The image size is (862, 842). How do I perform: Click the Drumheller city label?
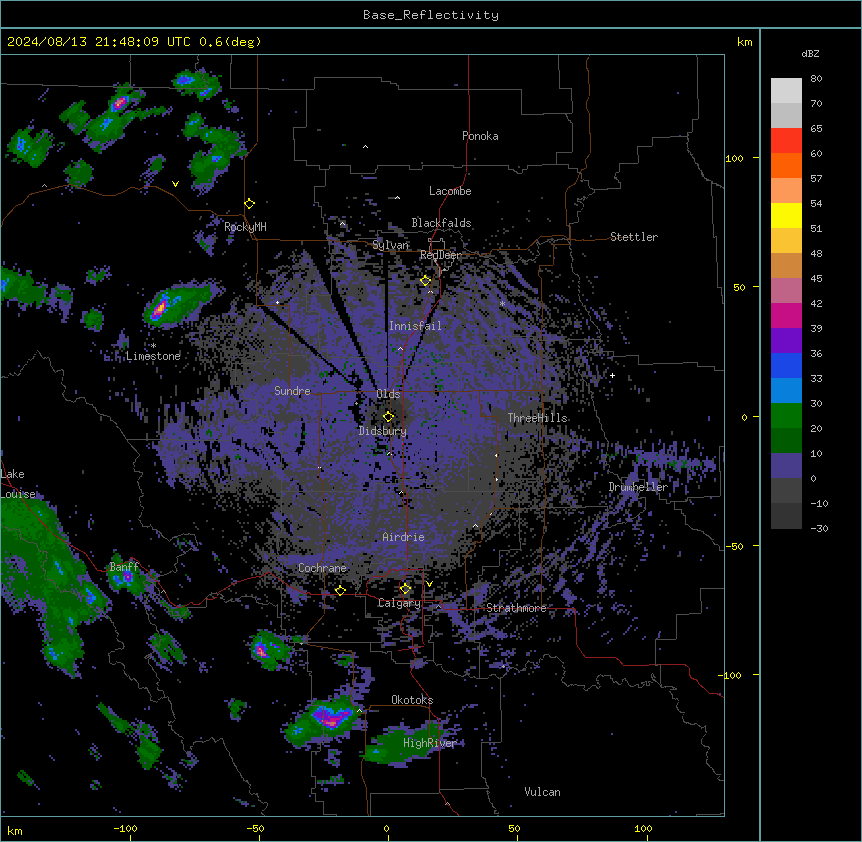(x=638, y=487)
